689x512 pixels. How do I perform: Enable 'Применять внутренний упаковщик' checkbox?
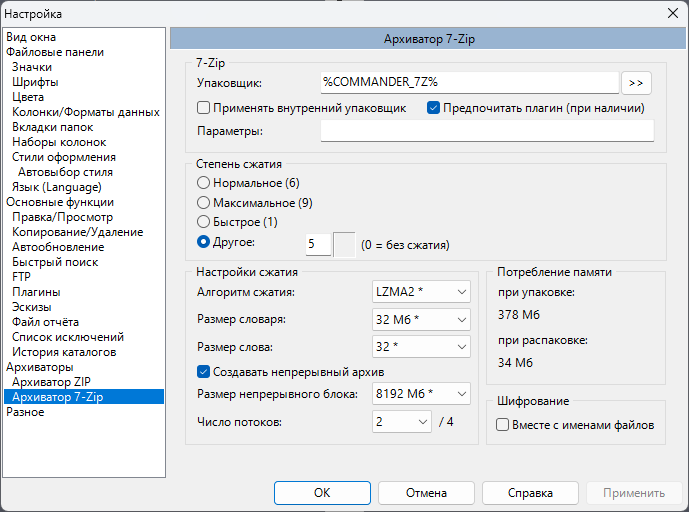pyautogui.click(x=203, y=108)
